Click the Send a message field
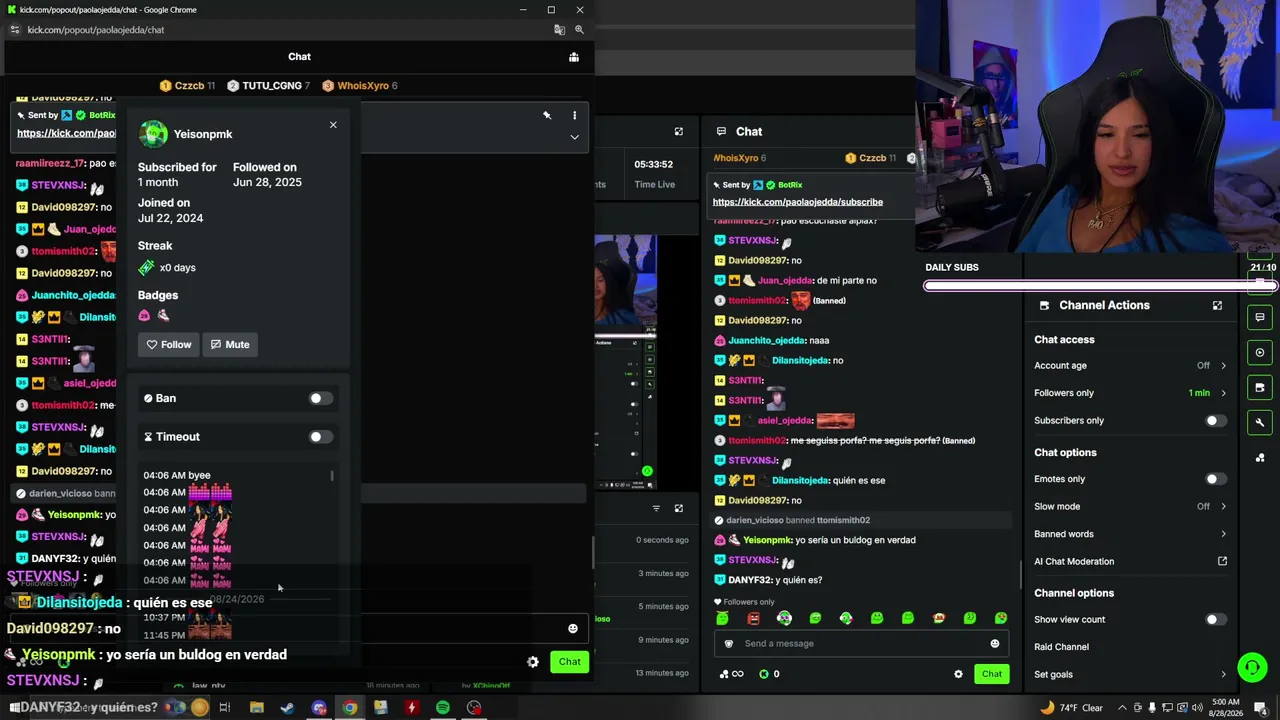The height and width of the screenshot is (720, 1280). (x=860, y=644)
